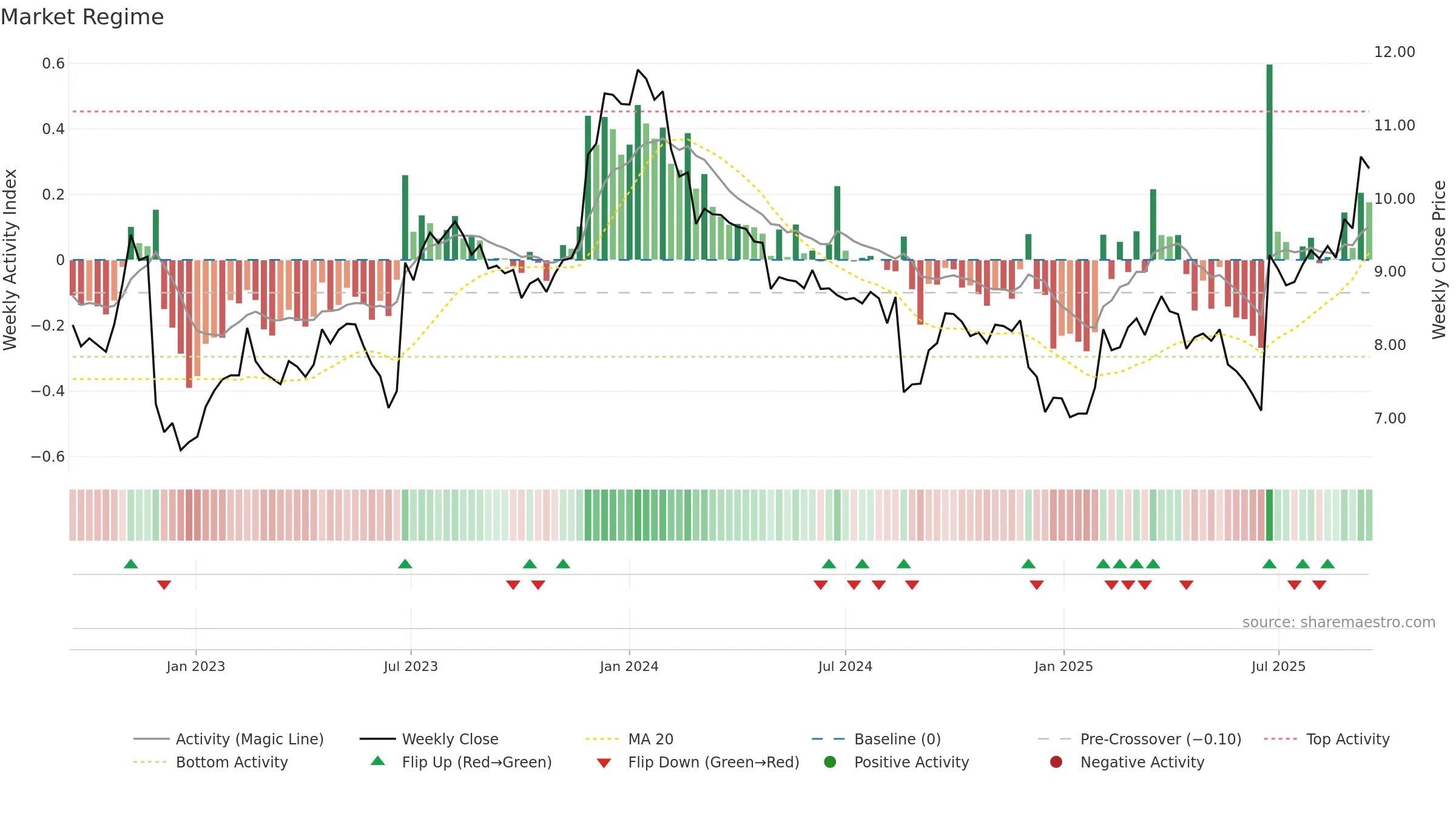
Task: Toggle the Top Activity legend entry
Action: pyautogui.click(x=1327, y=739)
